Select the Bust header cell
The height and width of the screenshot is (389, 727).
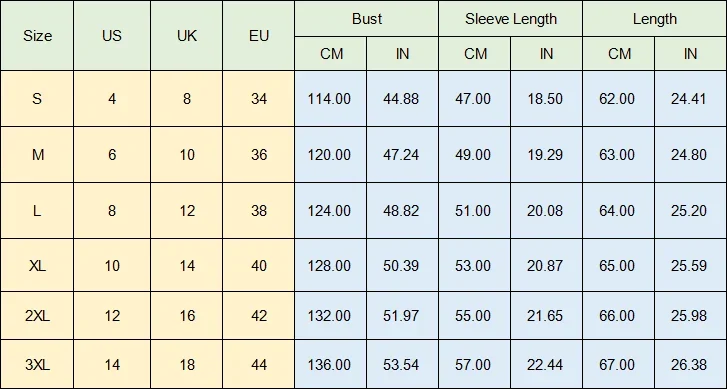[367, 19]
